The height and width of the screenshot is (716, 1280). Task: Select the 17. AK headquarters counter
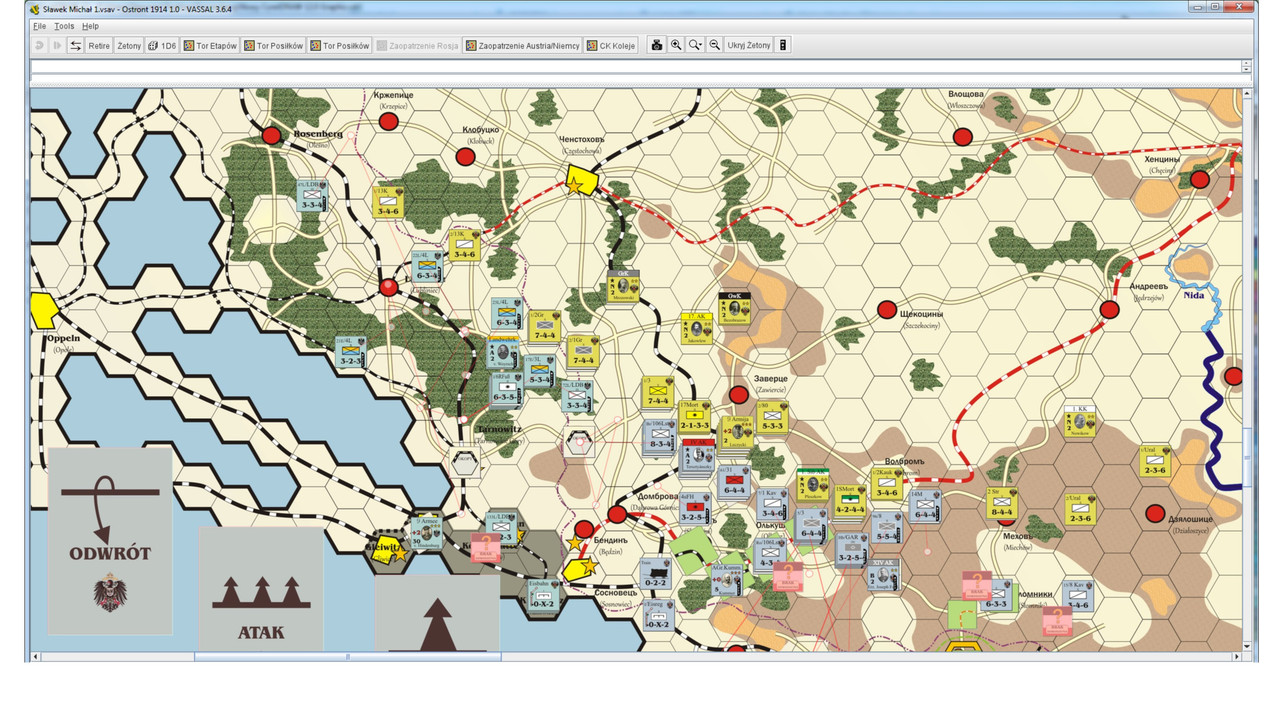click(x=697, y=328)
